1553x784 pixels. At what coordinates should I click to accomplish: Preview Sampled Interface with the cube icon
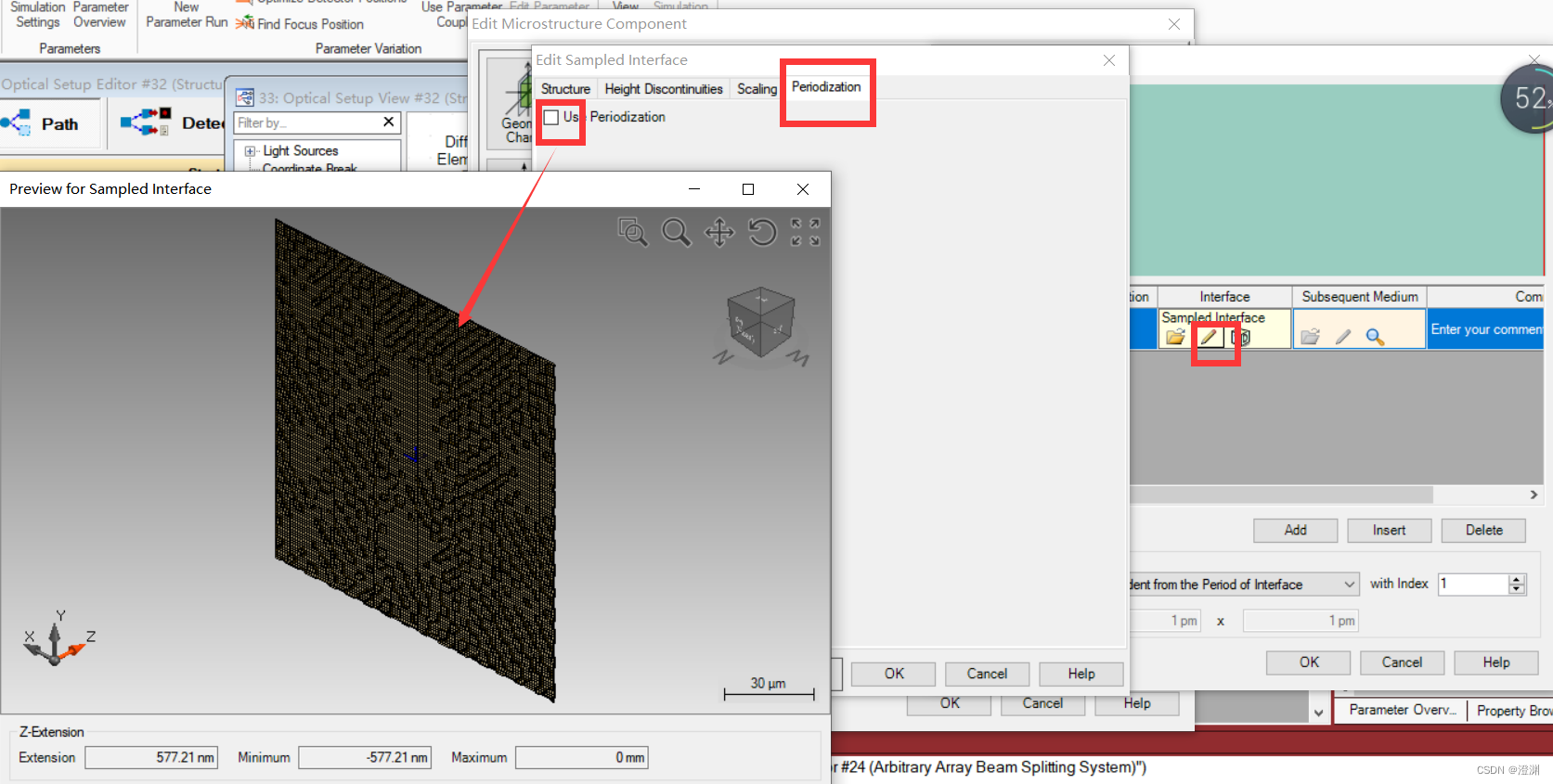point(1240,337)
